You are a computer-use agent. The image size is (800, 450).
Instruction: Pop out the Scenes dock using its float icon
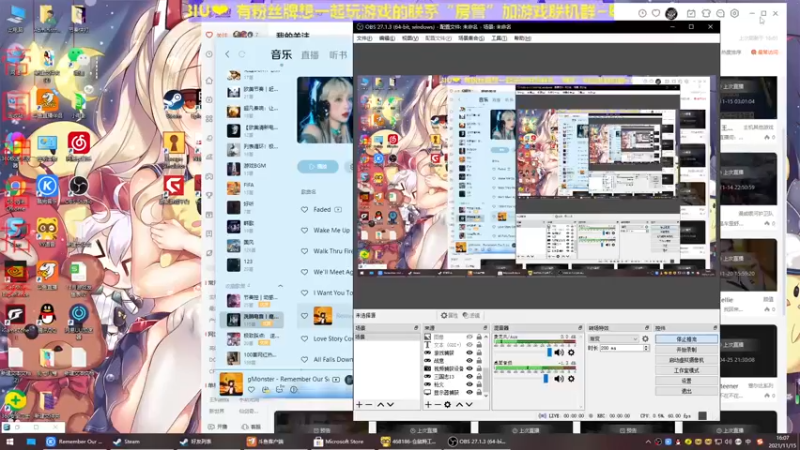click(x=416, y=328)
